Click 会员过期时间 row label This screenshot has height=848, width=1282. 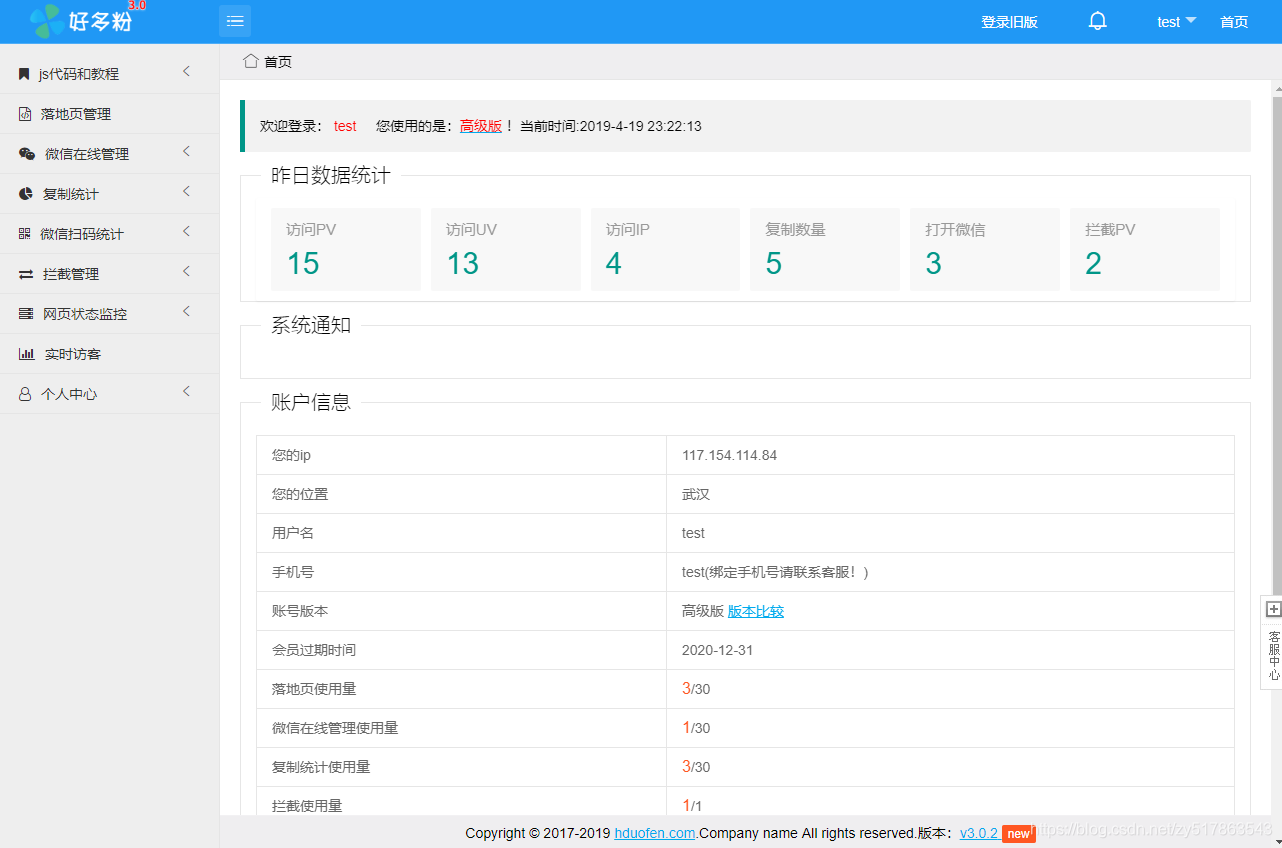click(x=314, y=650)
